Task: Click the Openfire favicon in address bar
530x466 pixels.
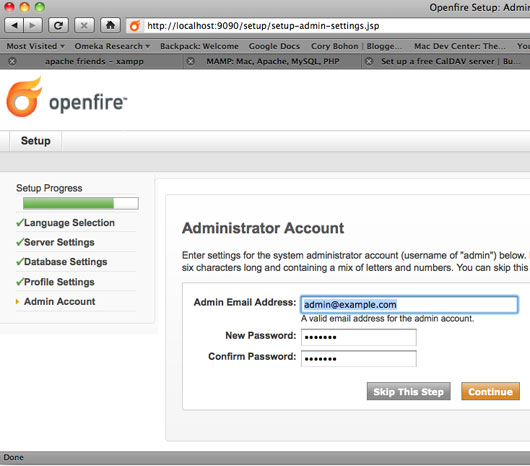Action: (135, 26)
